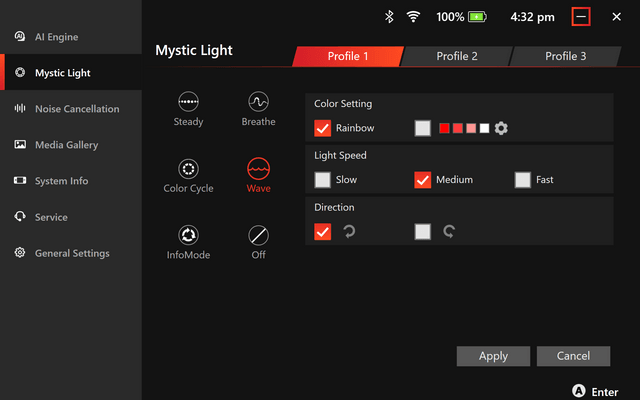Click the Wi-Fi status icon
The height and width of the screenshot is (400, 640).
[x=413, y=17]
